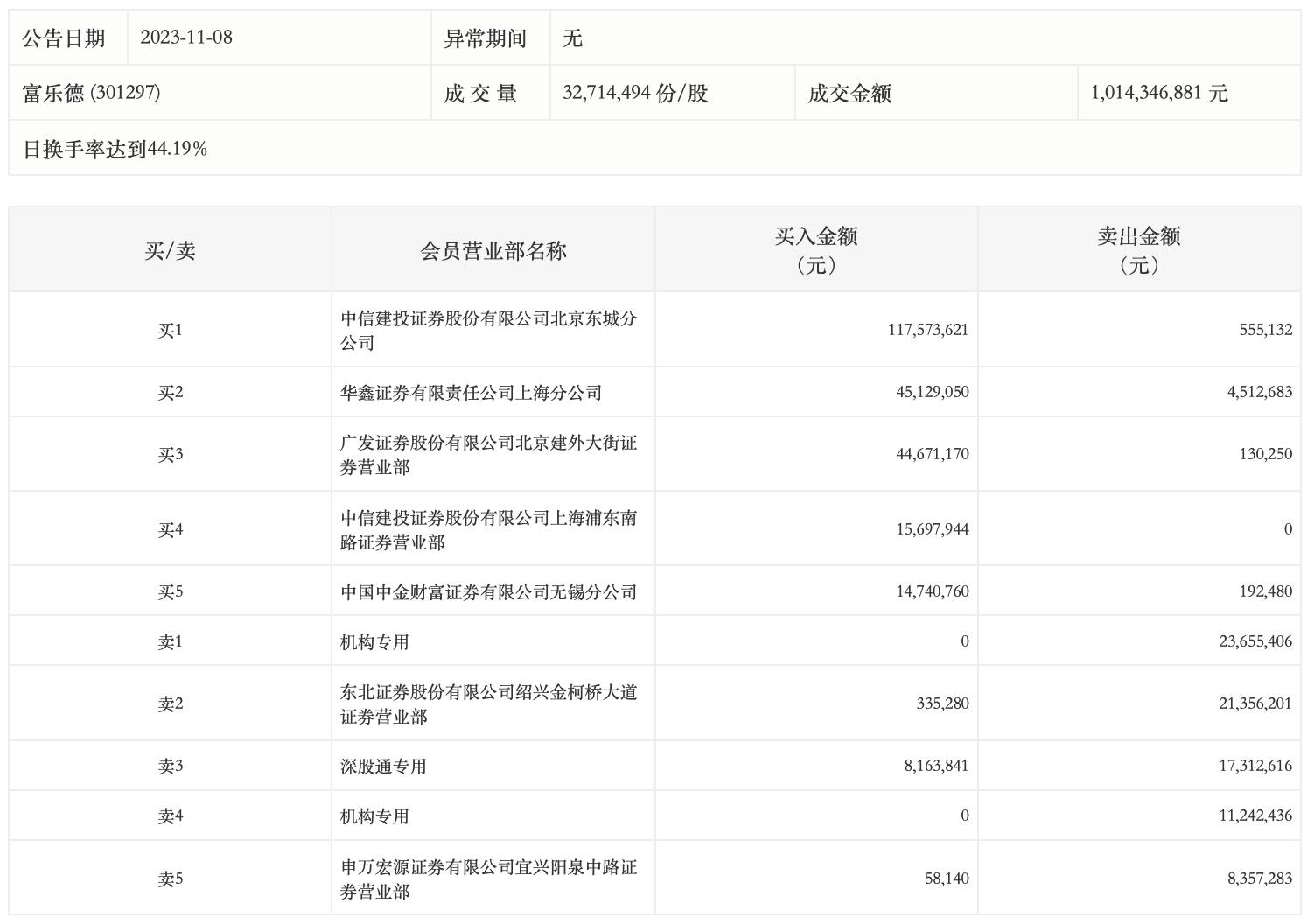
Task: Click the stock name 富乐德 (301297)
Action: pyautogui.click(x=91, y=93)
